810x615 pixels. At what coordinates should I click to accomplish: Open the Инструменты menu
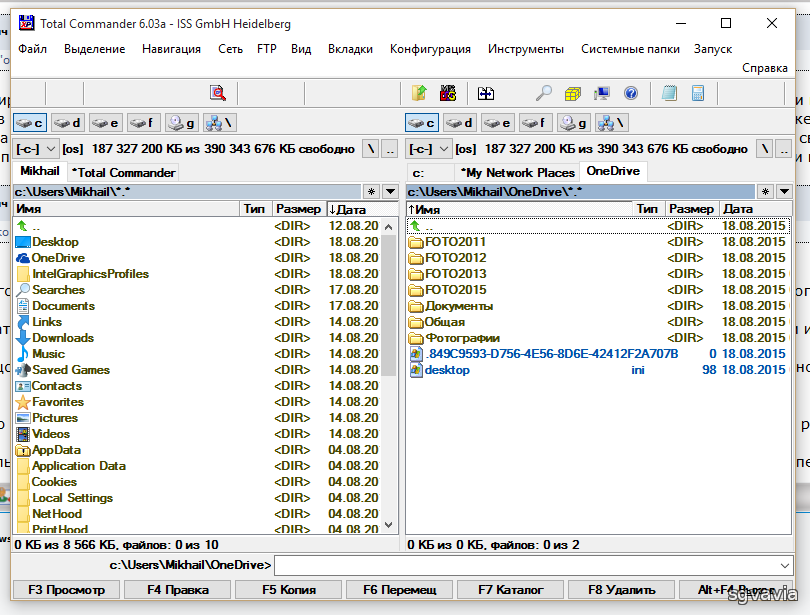tap(526, 49)
